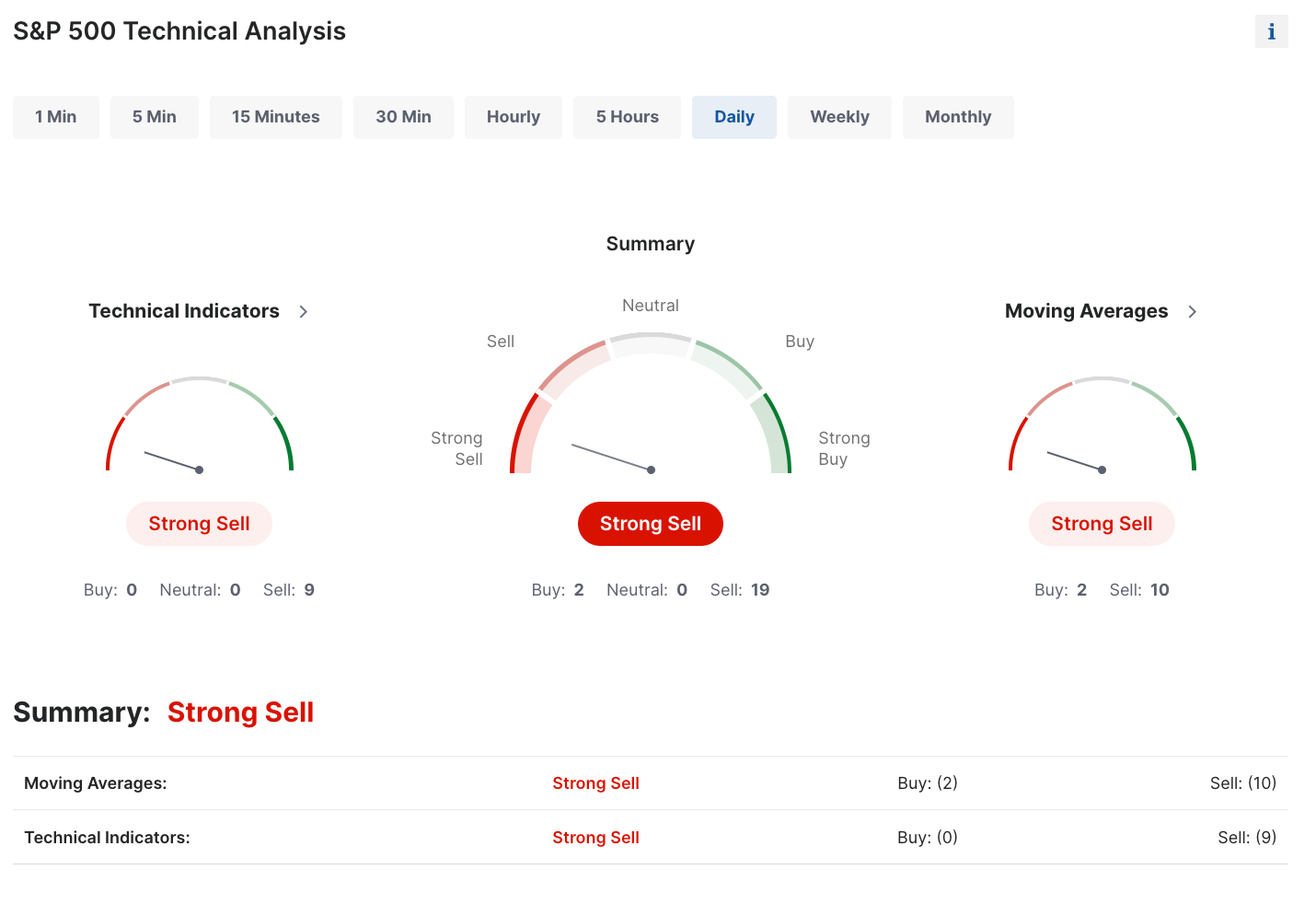The height and width of the screenshot is (904, 1316).
Task: Click the info icon at top right
Action: point(1271,31)
